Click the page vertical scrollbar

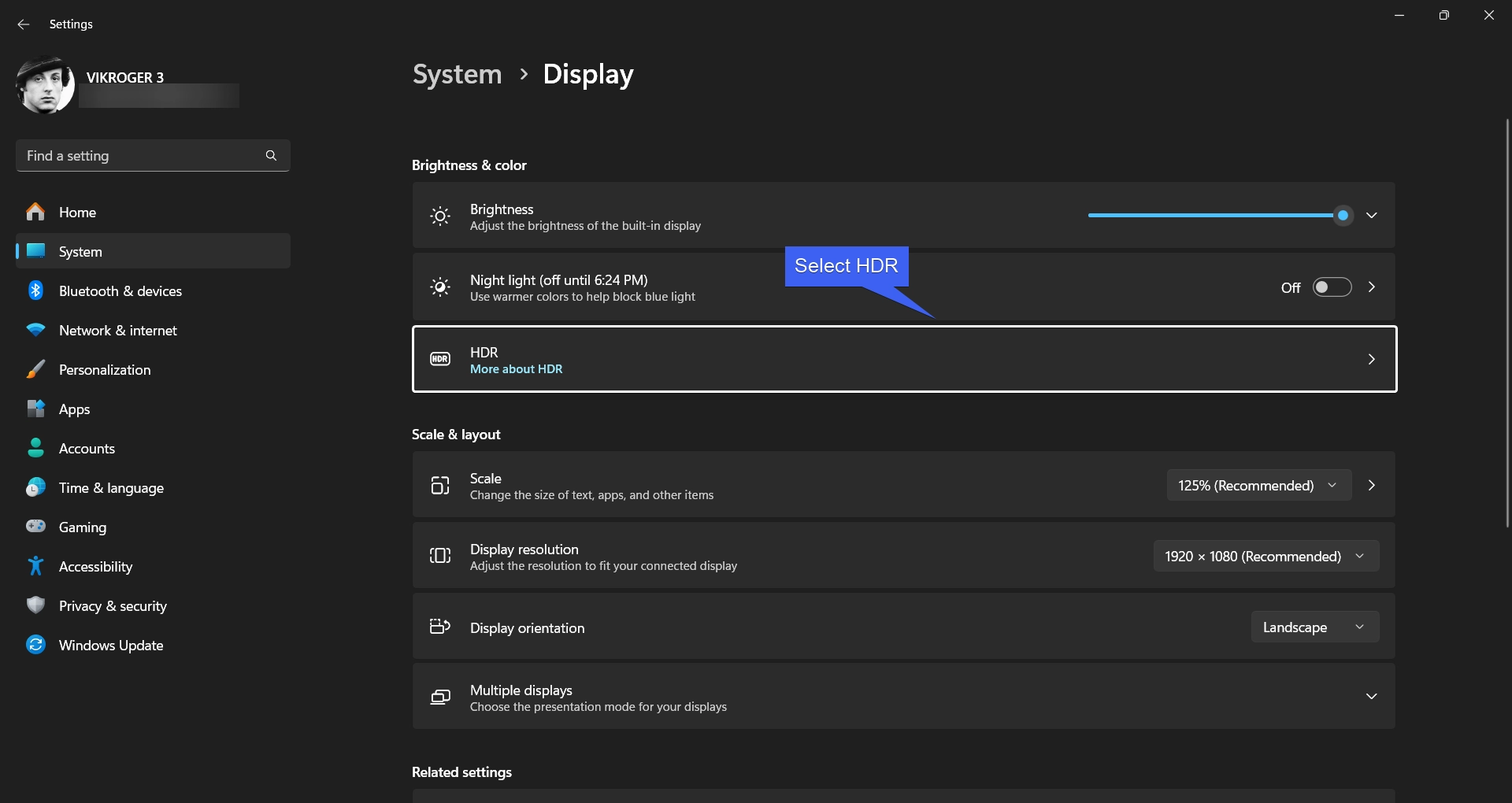(1507, 323)
